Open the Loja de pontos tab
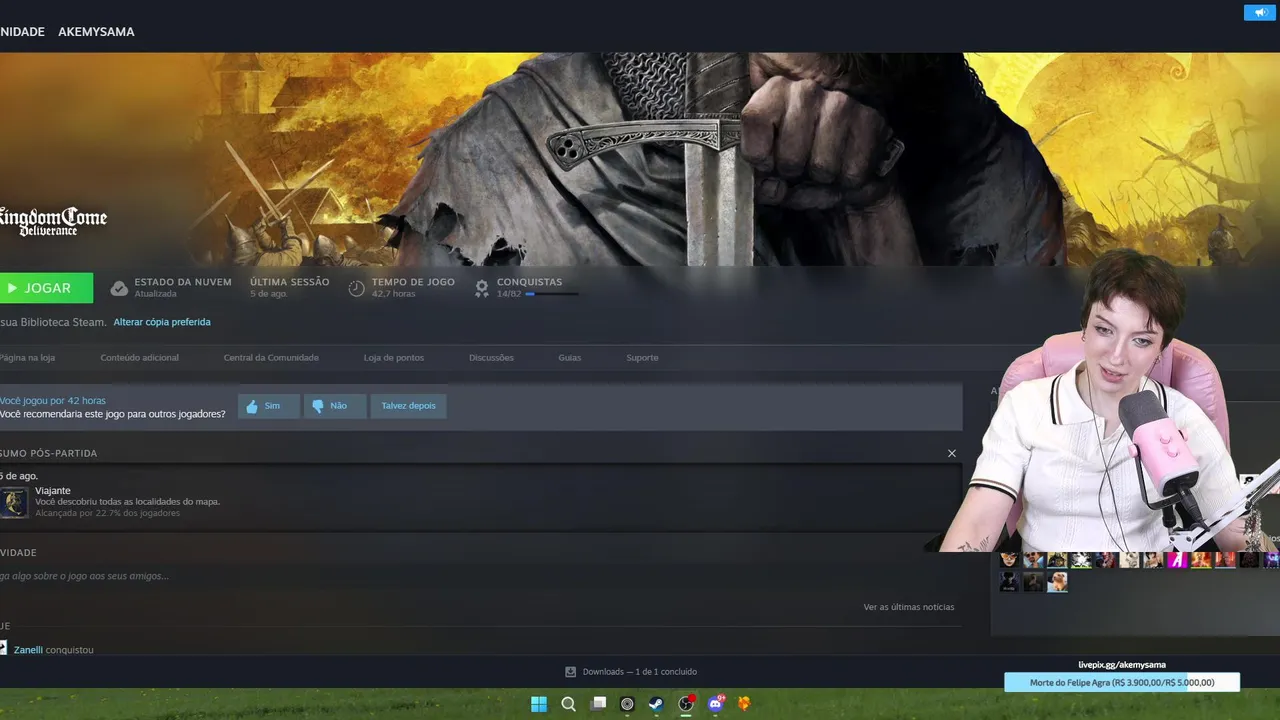Viewport: 1280px width, 720px height. (x=394, y=357)
